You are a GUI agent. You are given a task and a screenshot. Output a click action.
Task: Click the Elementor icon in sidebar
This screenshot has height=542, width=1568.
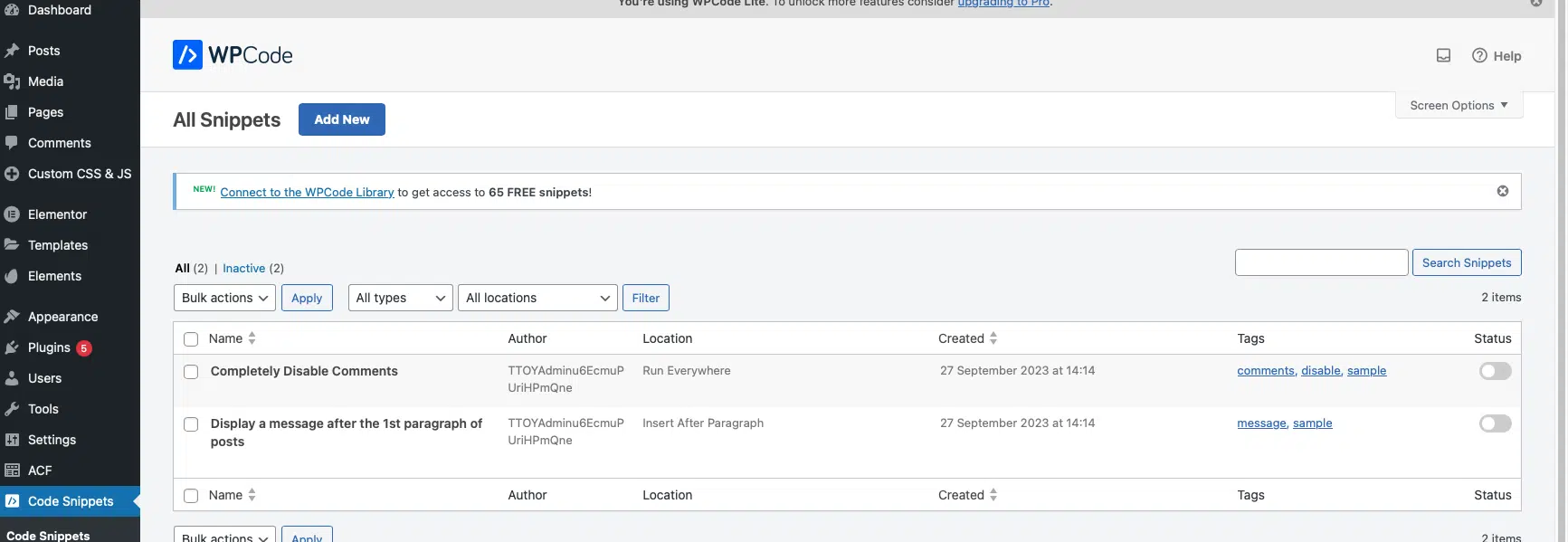(12, 214)
